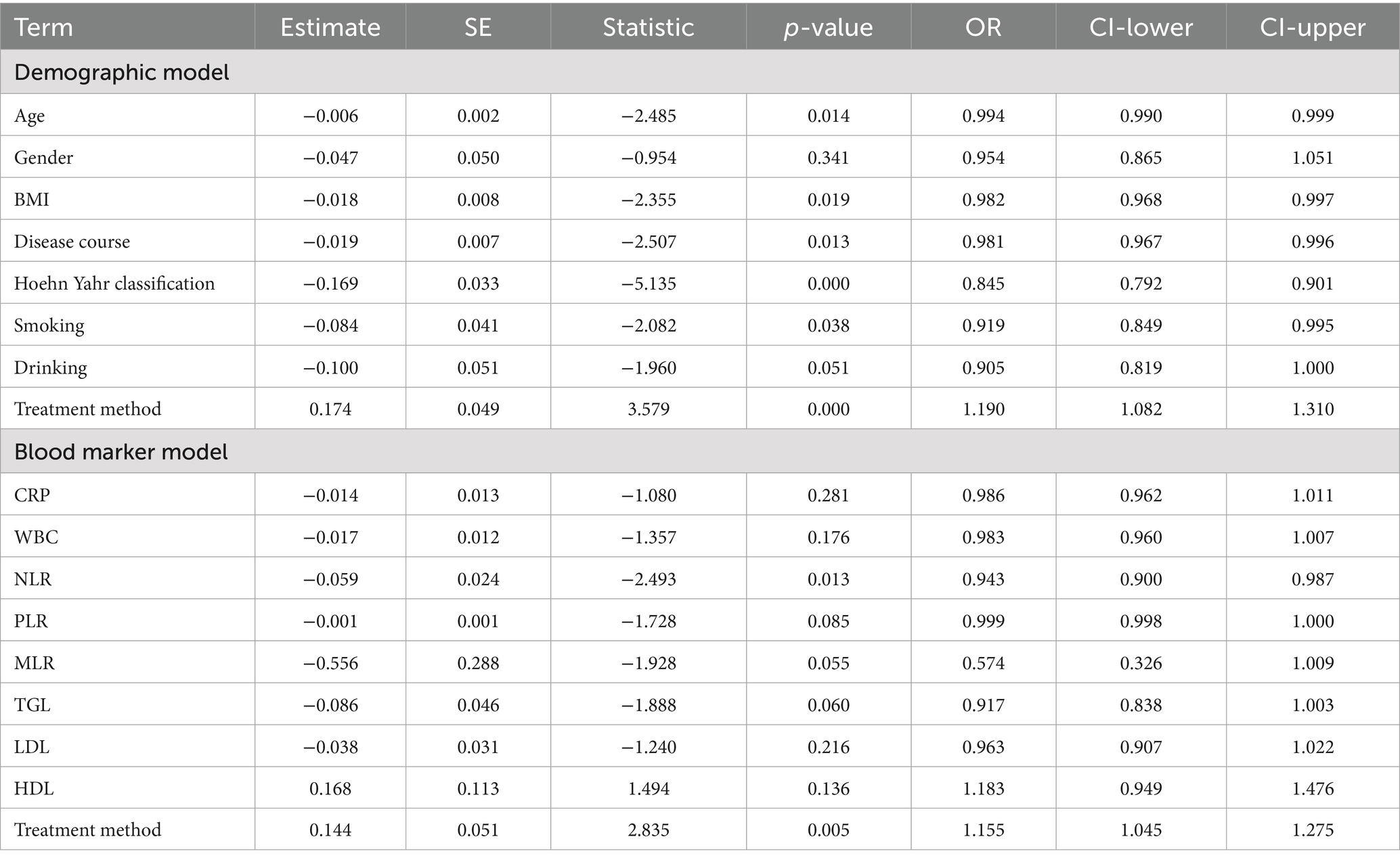The height and width of the screenshot is (862, 1400).
Task: Click the Demographic model section heading
Action: [x=122, y=72]
